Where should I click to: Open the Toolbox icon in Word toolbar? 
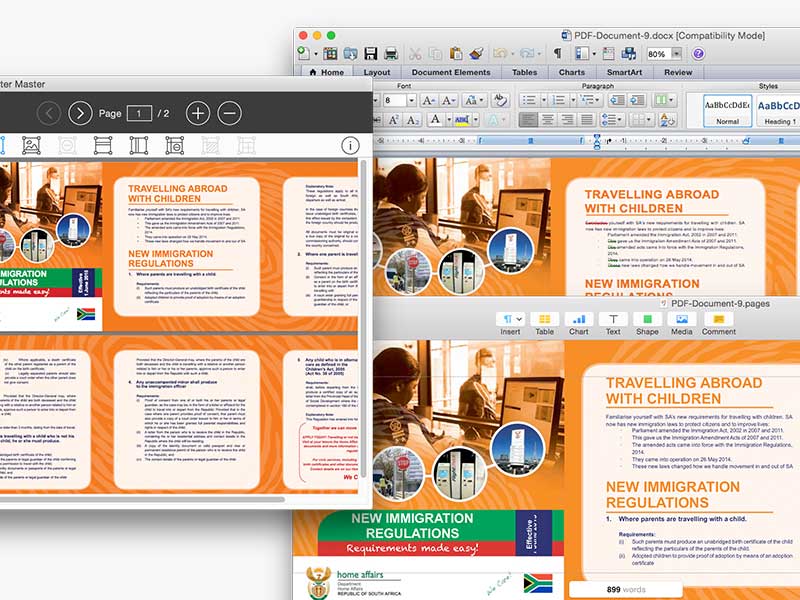(x=608, y=53)
